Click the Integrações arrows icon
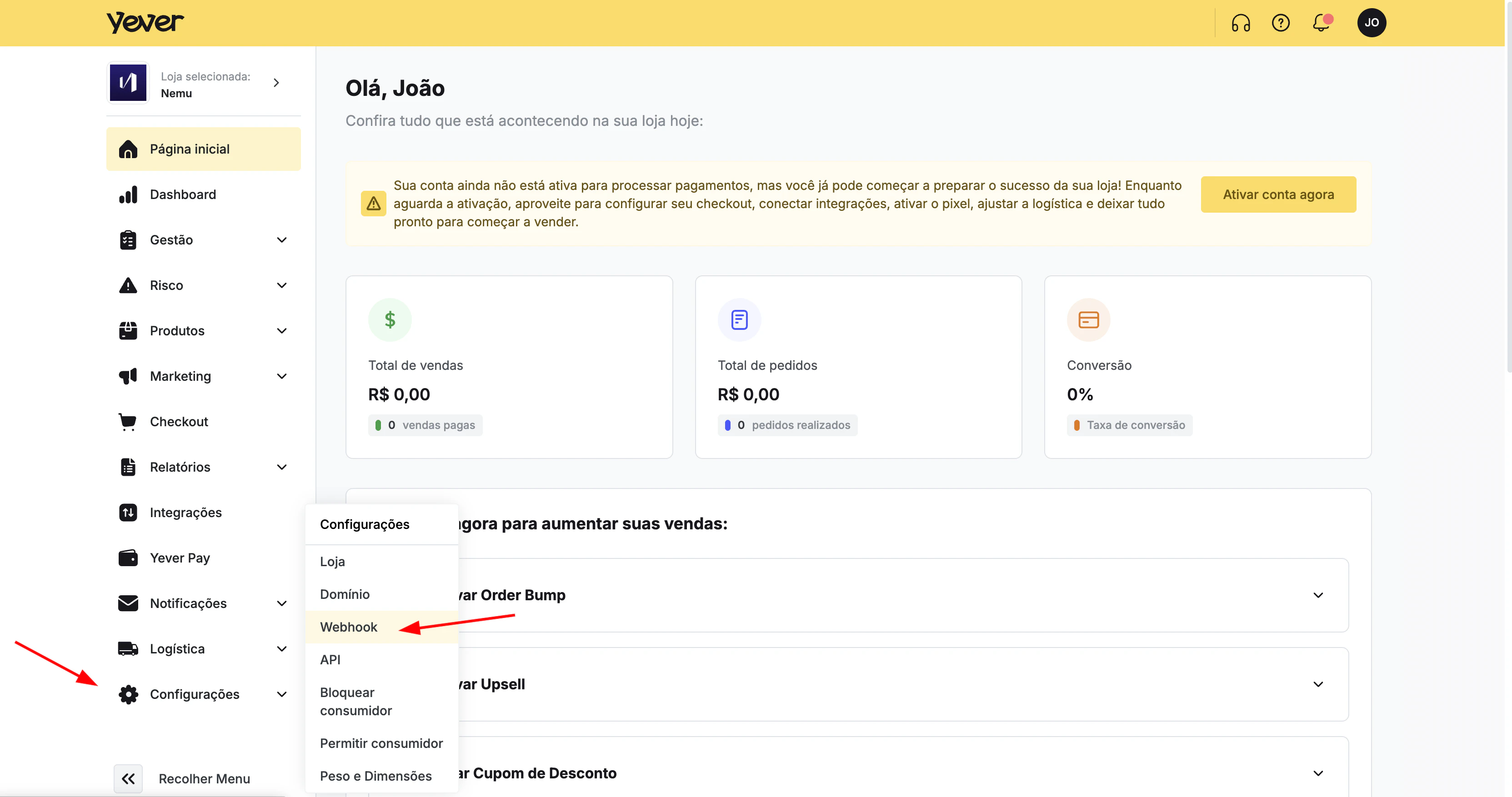The height and width of the screenshot is (797, 1512). tap(128, 513)
